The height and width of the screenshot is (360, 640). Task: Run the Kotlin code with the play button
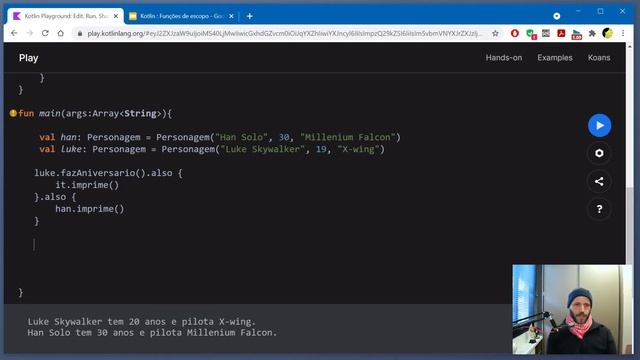[599, 125]
